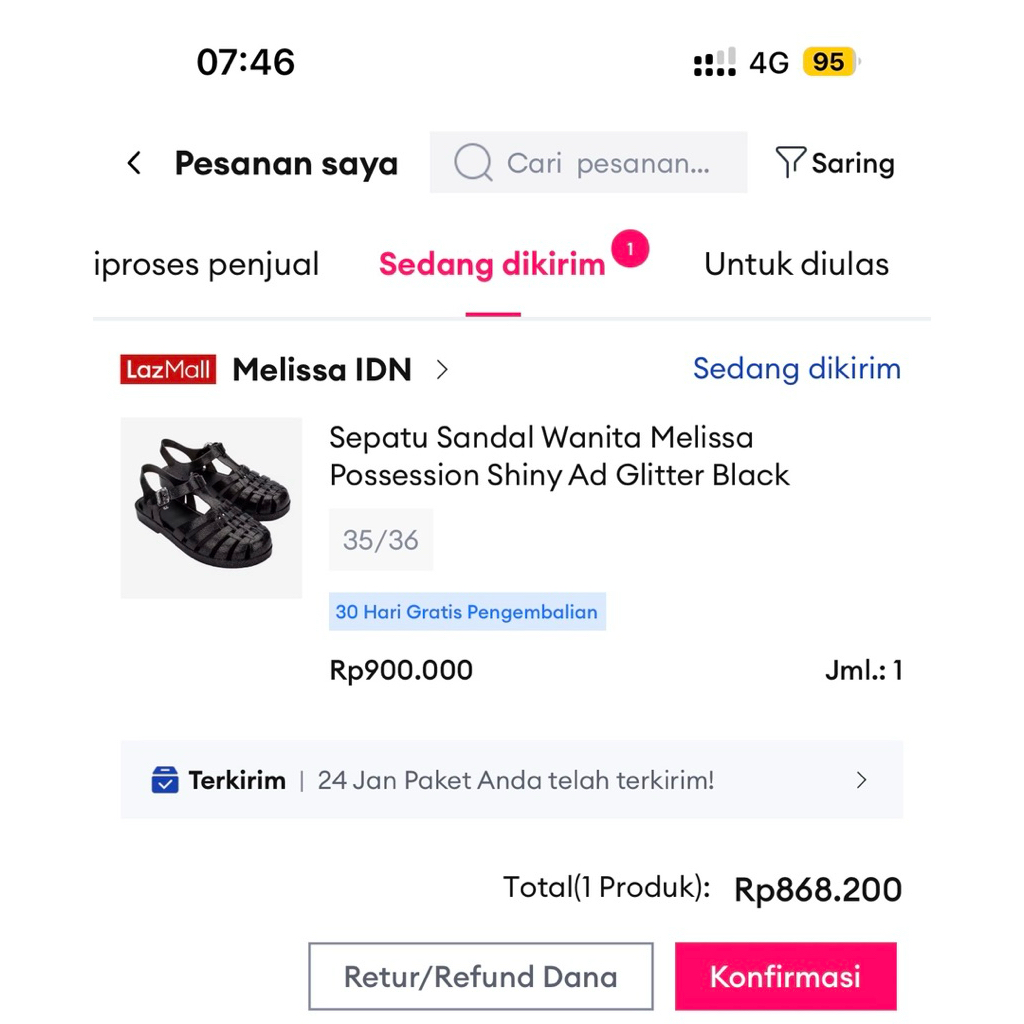The height and width of the screenshot is (1024, 1024).
Task: Switch to the Untuk diulas tab
Action: pyautogui.click(x=796, y=264)
